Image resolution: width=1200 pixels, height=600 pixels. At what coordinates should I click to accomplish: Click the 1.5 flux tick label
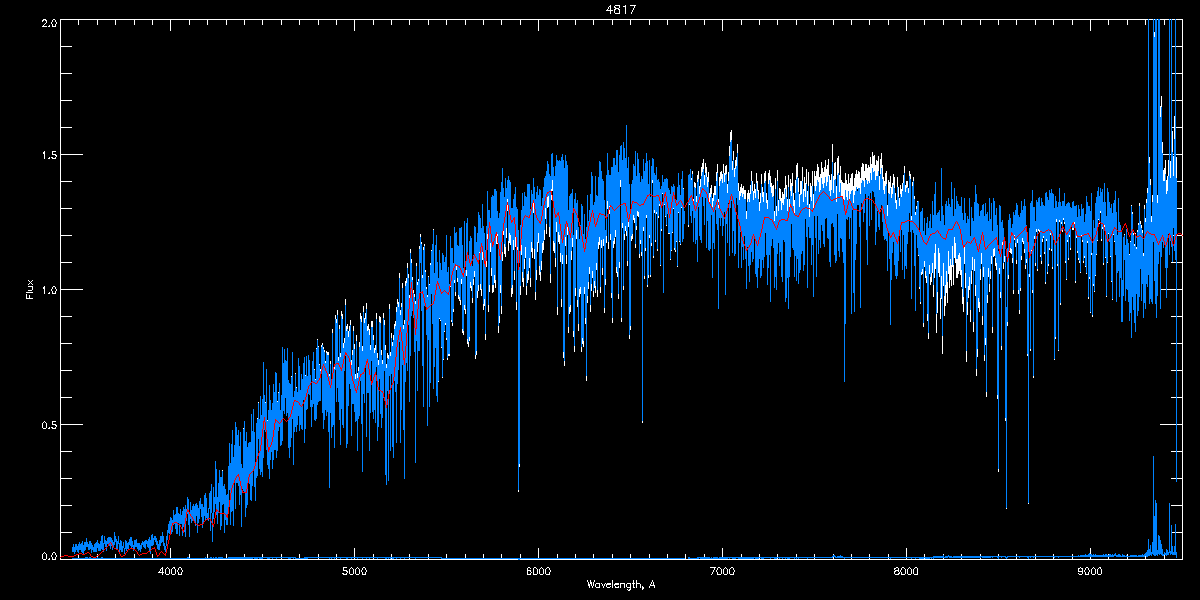48,156
